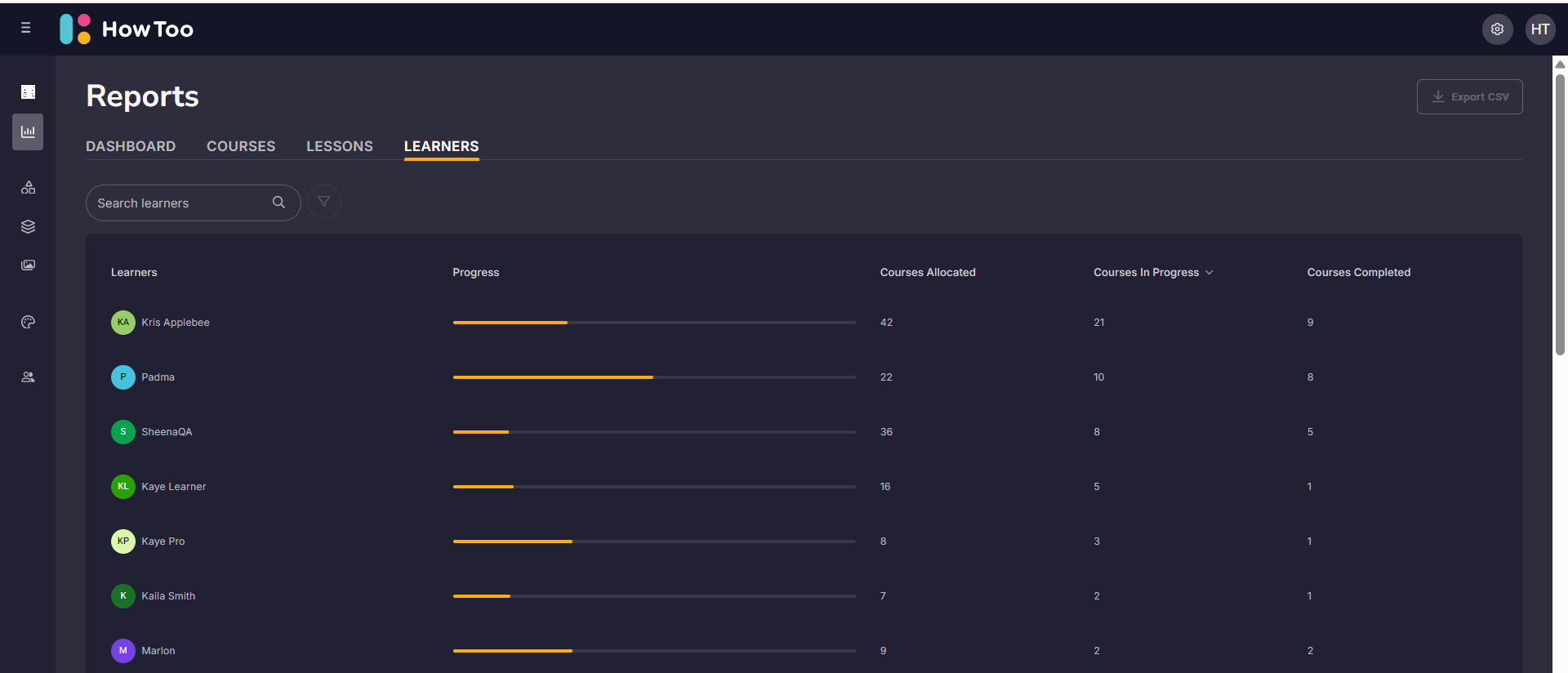Open the palette theme sidebar icon
The height and width of the screenshot is (673, 1568).
tap(28, 323)
